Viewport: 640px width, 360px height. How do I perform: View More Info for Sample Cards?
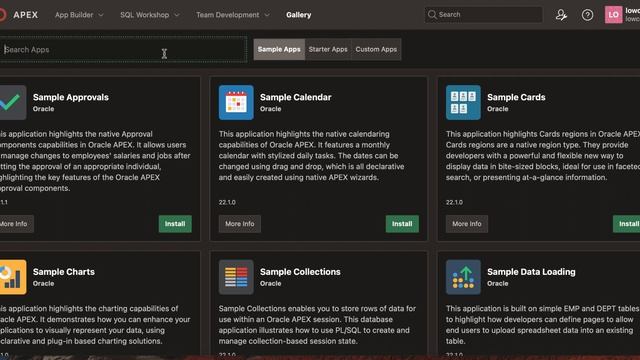point(467,224)
